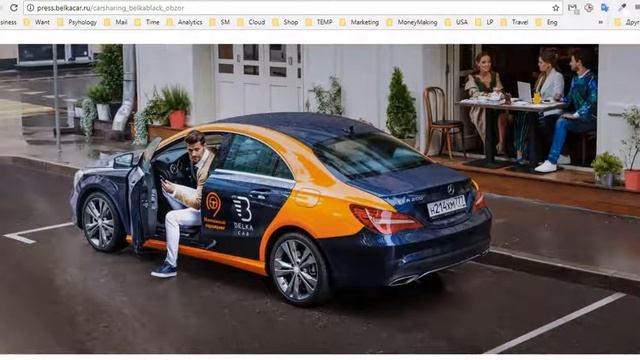Open the Psyhology bookmarks folder
The width and height of the screenshot is (640, 360).
click(x=77, y=22)
